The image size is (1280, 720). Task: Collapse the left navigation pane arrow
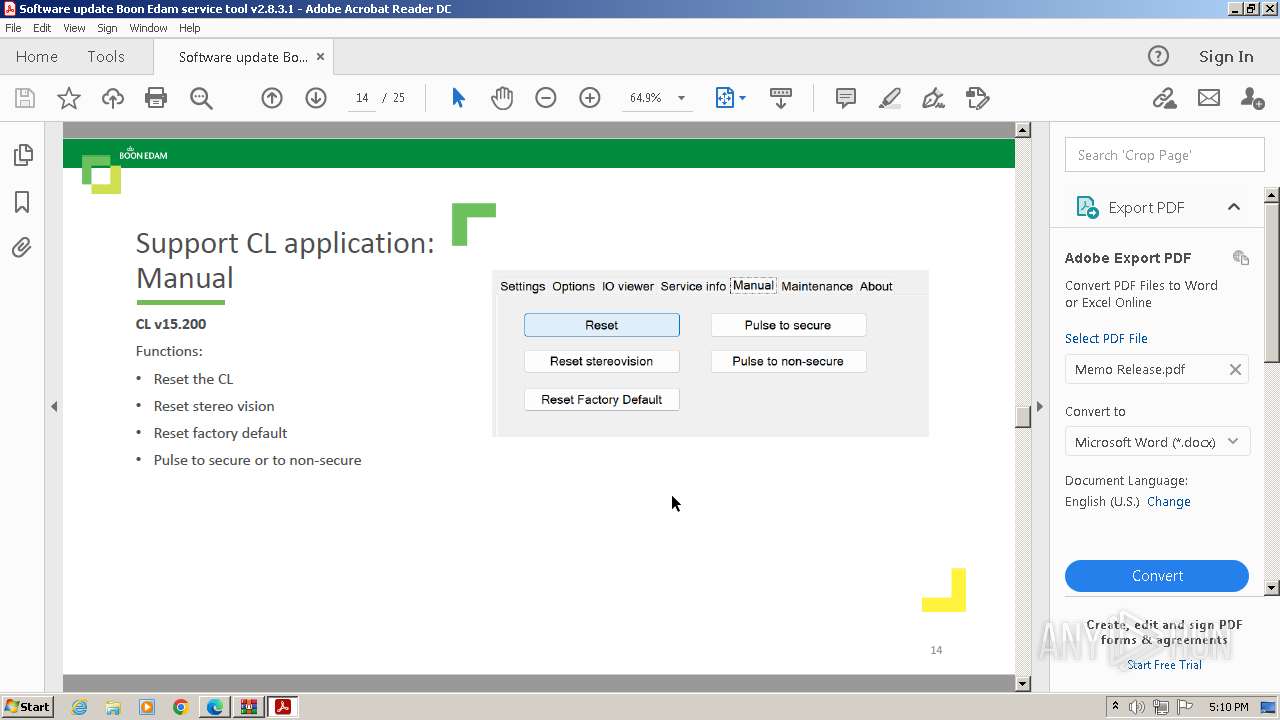point(54,407)
